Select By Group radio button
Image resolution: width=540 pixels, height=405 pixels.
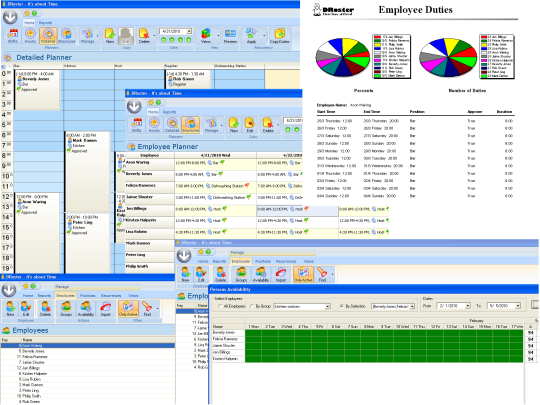click(x=252, y=306)
